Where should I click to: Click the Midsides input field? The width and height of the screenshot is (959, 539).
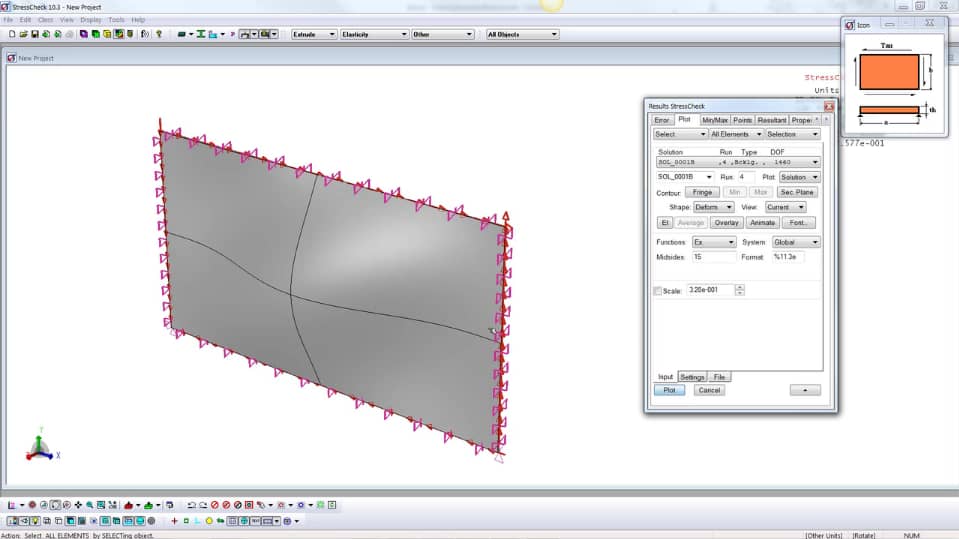pos(714,257)
